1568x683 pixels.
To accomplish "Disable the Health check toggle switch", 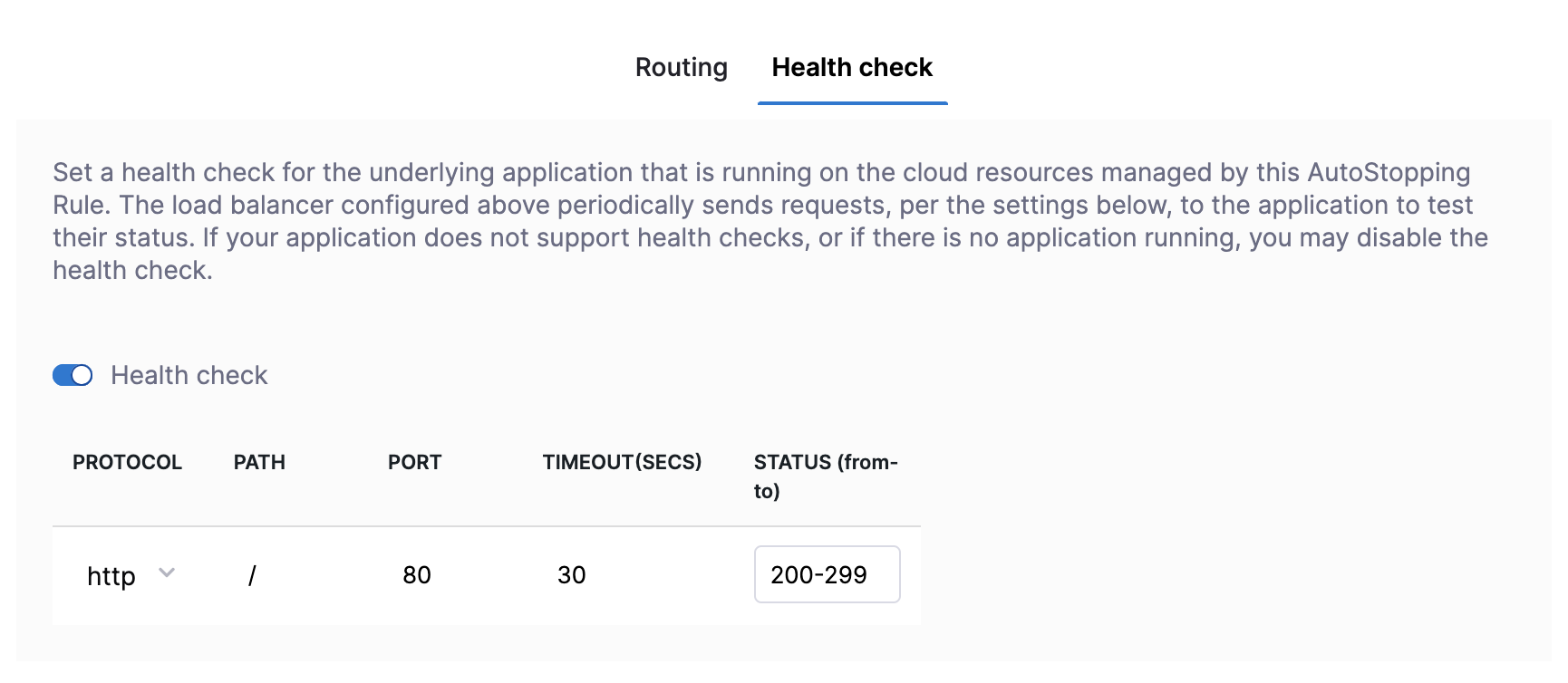I will click(x=73, y=375).
